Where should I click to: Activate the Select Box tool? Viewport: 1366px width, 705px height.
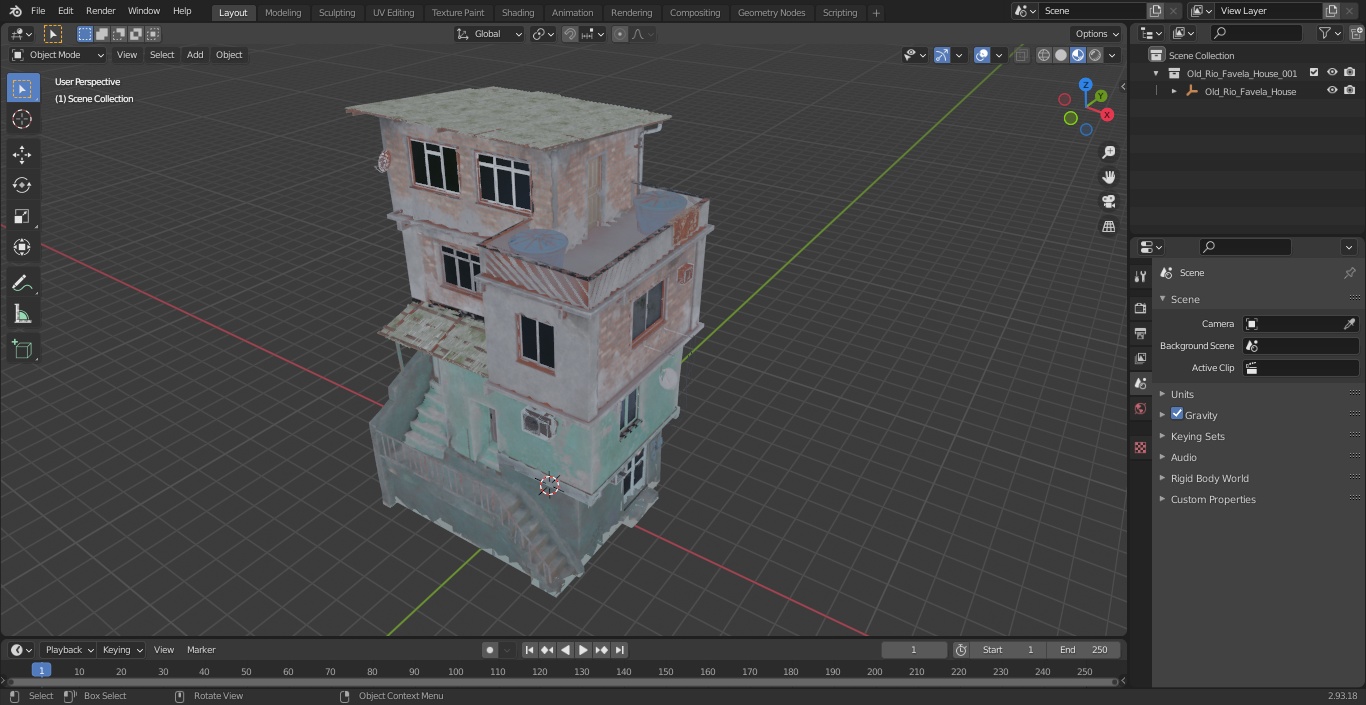click(x=22, y=88)
